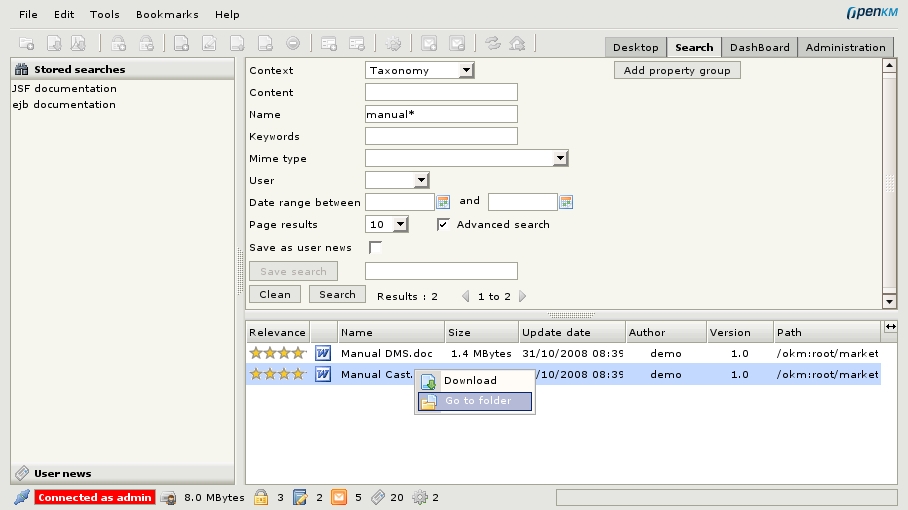Viewport: 908px width, 510px height.
Task: Click the Keywords input field
Action: point(441,136)
